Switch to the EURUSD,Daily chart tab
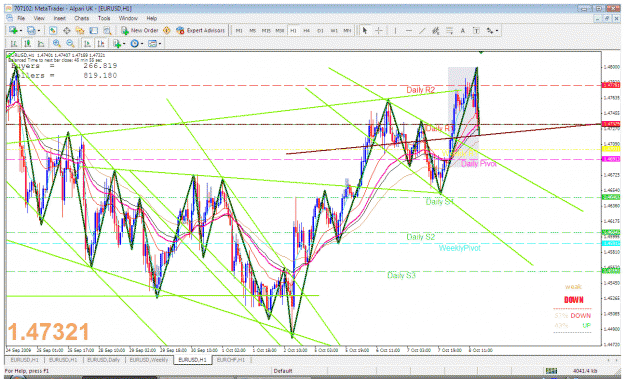The image size is (625, 379). tap(103, 360)
